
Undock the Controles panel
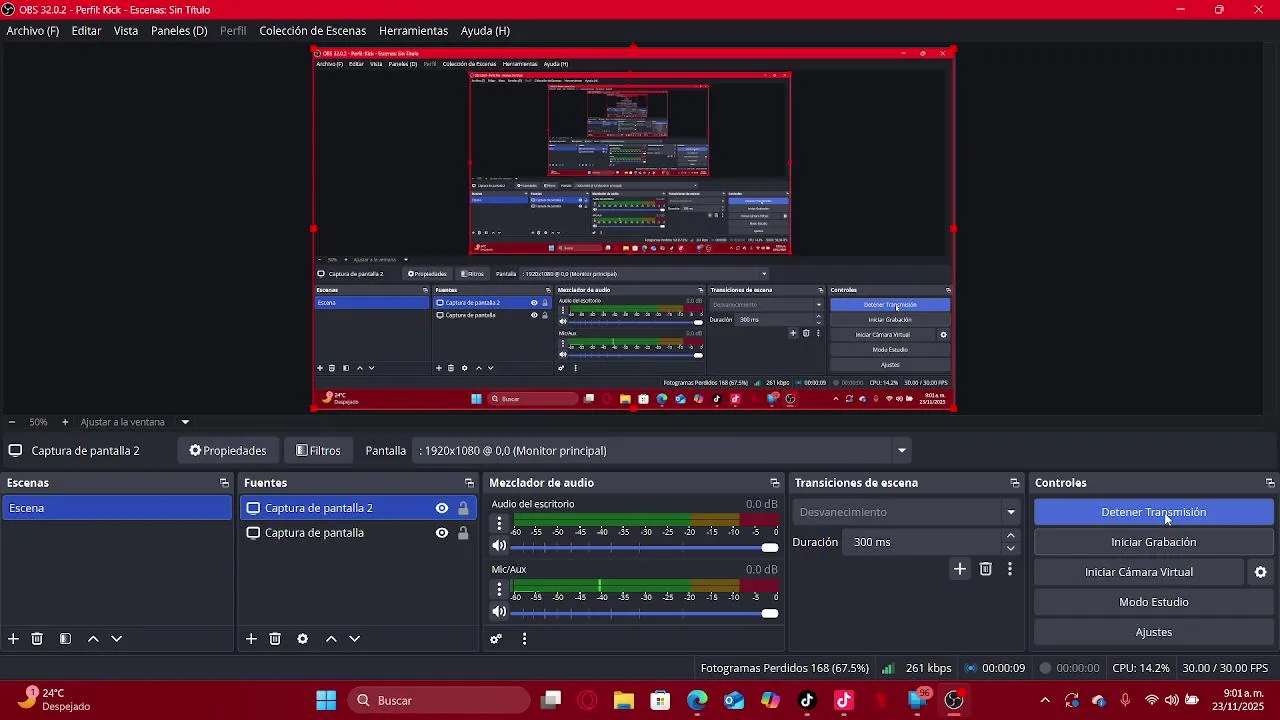(1270, 483)
